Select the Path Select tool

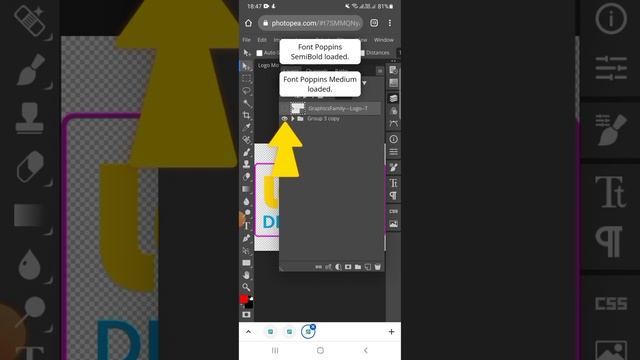point(246,250)
